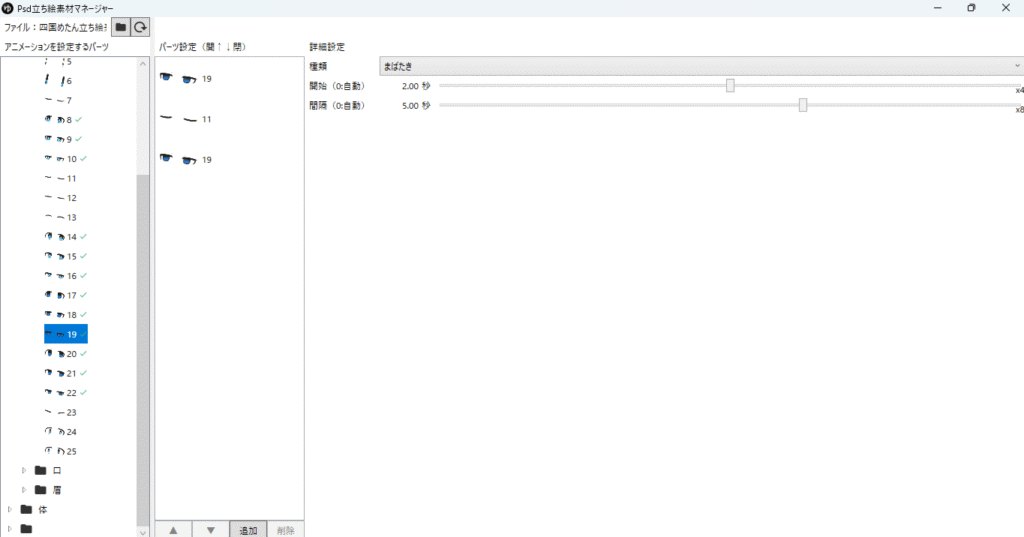Click the 間隔 slider handle
Screen dimensions: 1024x537
pos(803,105)
